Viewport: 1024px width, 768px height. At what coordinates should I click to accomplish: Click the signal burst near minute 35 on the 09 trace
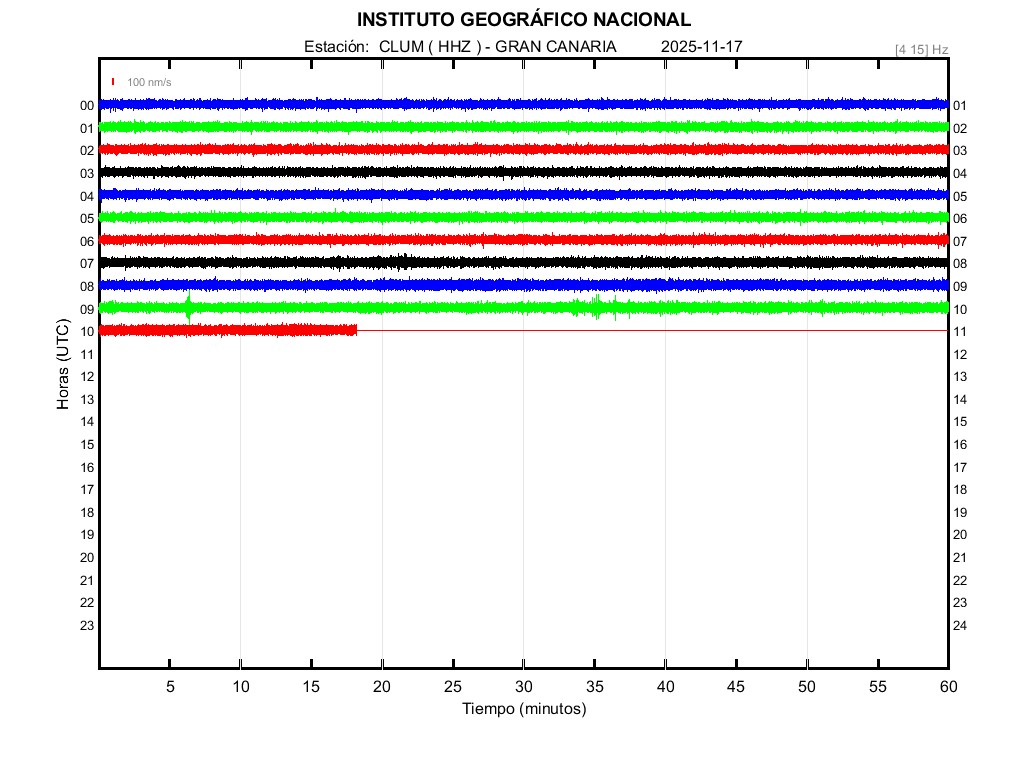597,307
